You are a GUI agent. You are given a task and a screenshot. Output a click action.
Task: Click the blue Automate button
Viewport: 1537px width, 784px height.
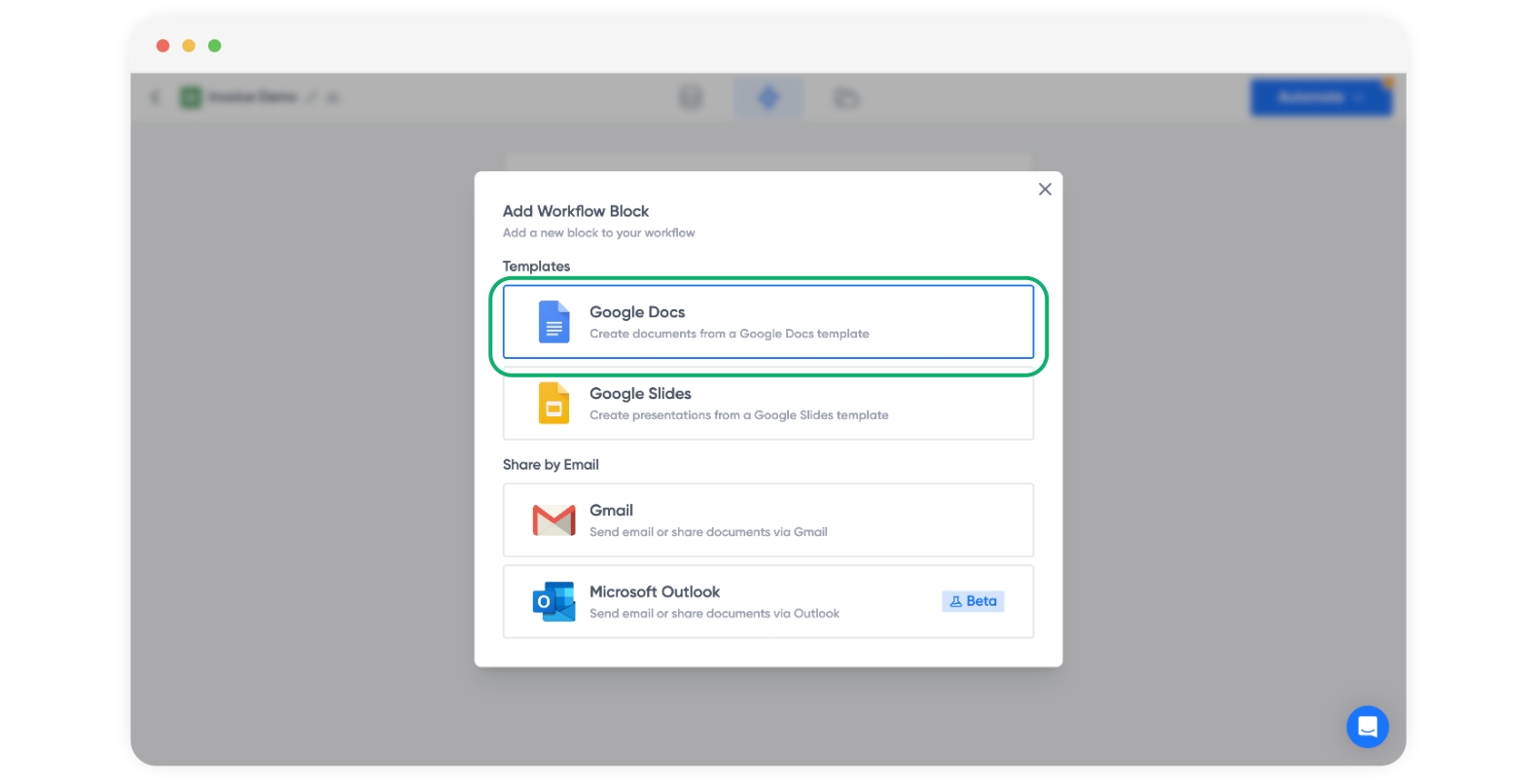[1320, 97]
